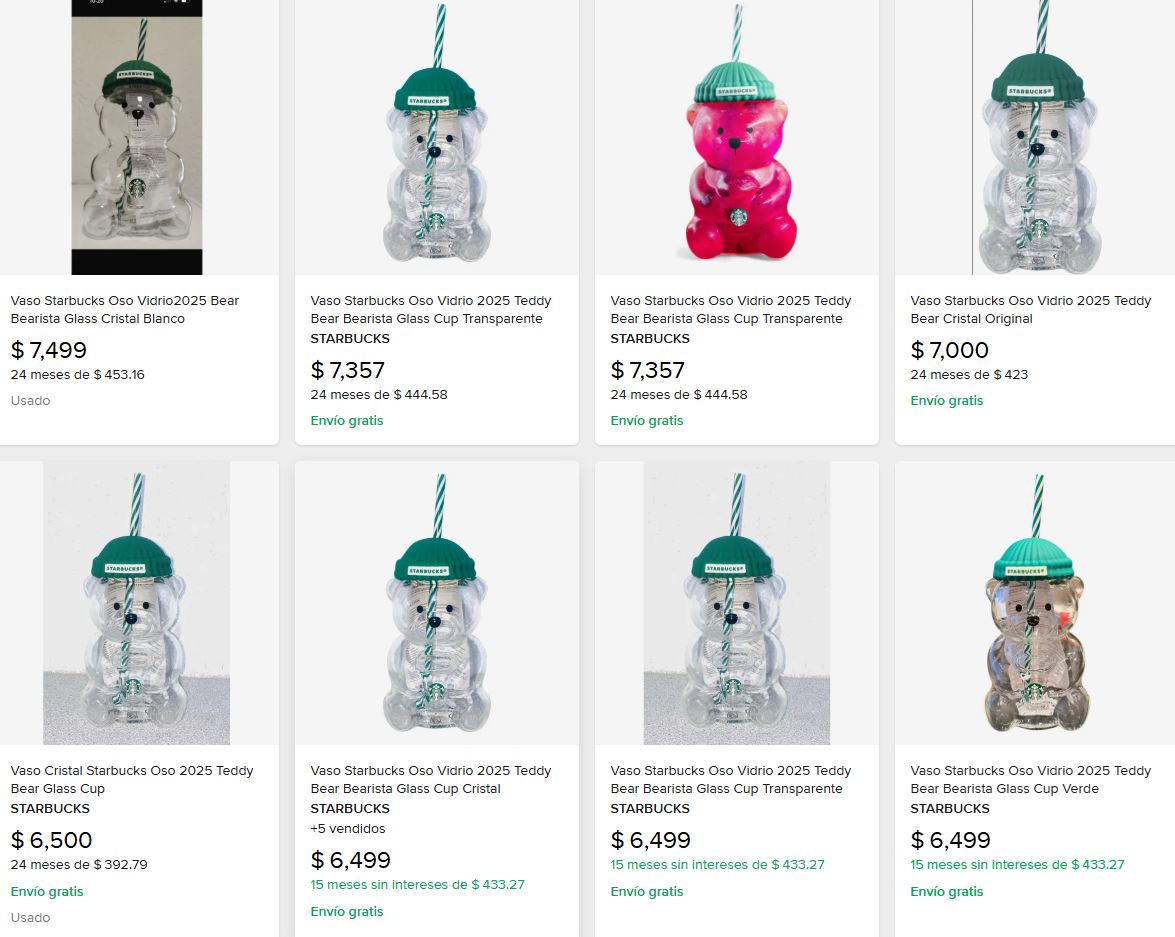Image resolution: width=1175 pixels, height=937 pixels.
Task: Click "Envío gratis" on the $6,500 used listing
Action: [46, 891]
